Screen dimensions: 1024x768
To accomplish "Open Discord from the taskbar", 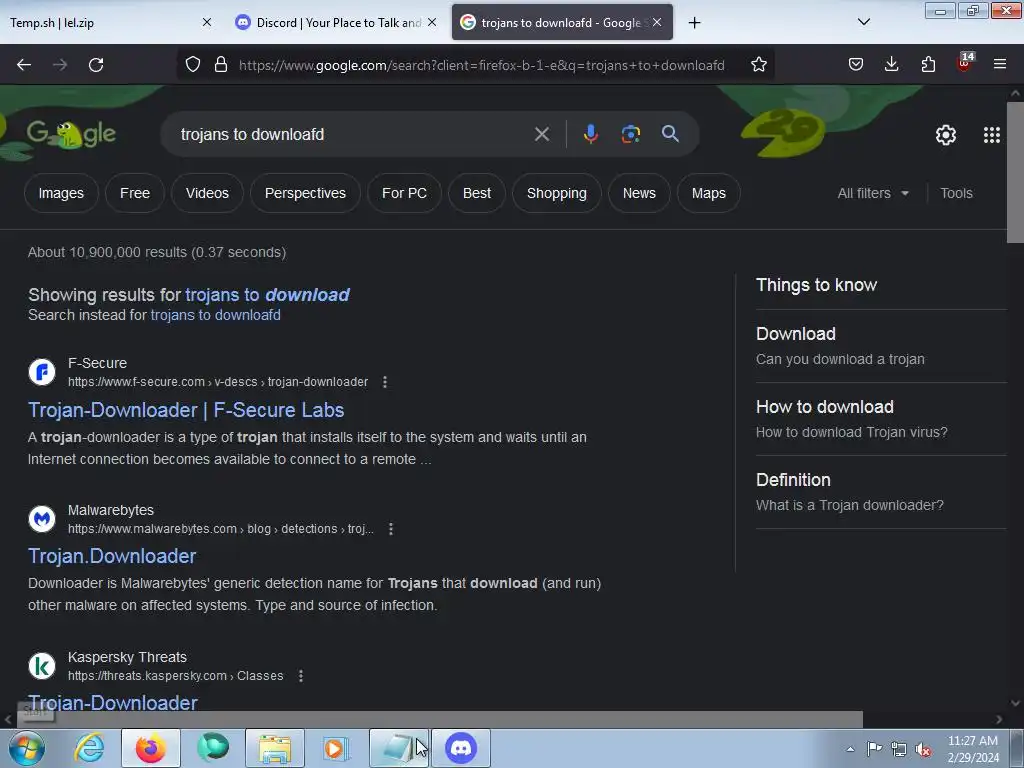I will (x=460, y=748).
